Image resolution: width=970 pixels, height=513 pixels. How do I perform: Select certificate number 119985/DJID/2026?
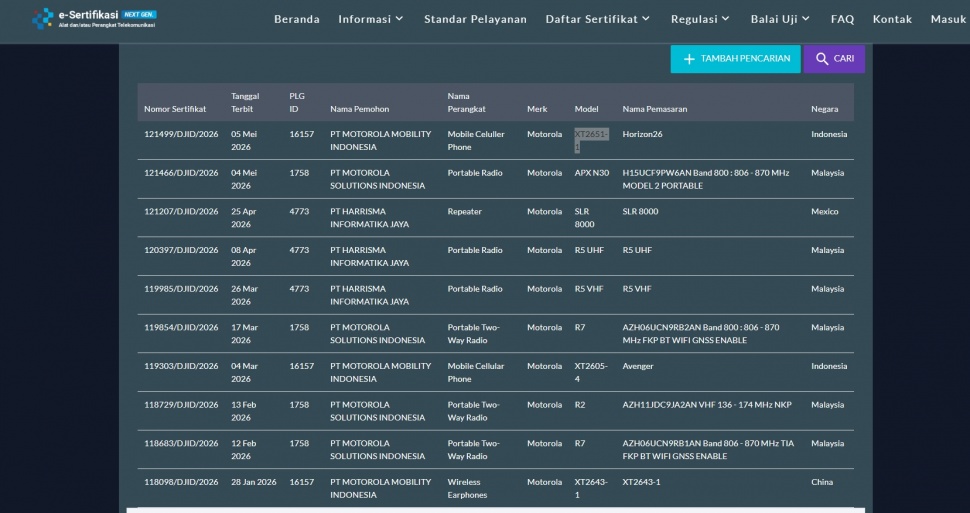click(x=181, y=289)
